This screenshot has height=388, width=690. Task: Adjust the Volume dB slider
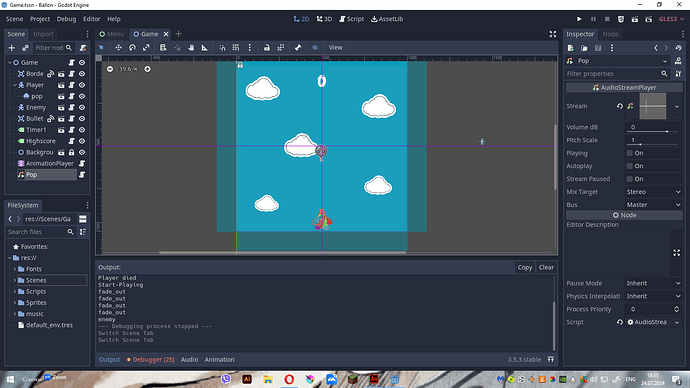pos(653,131)
